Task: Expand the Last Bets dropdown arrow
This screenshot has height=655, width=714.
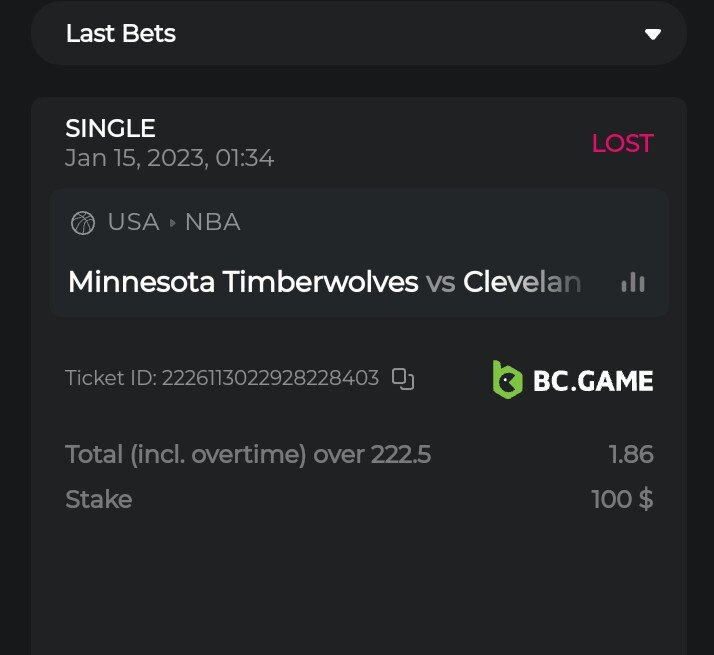Action: click(653, 34)
